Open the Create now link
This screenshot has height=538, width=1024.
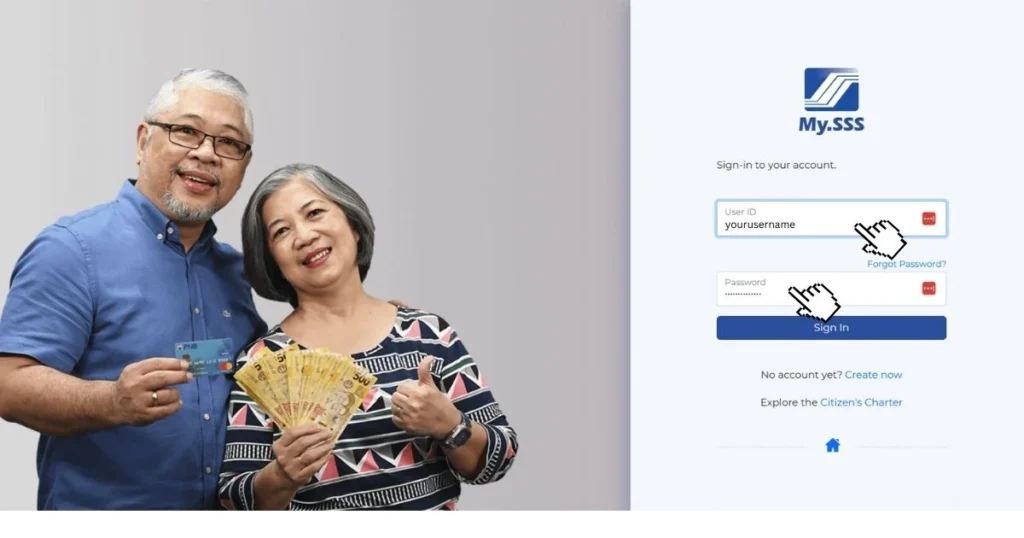(x=873, y=375)
